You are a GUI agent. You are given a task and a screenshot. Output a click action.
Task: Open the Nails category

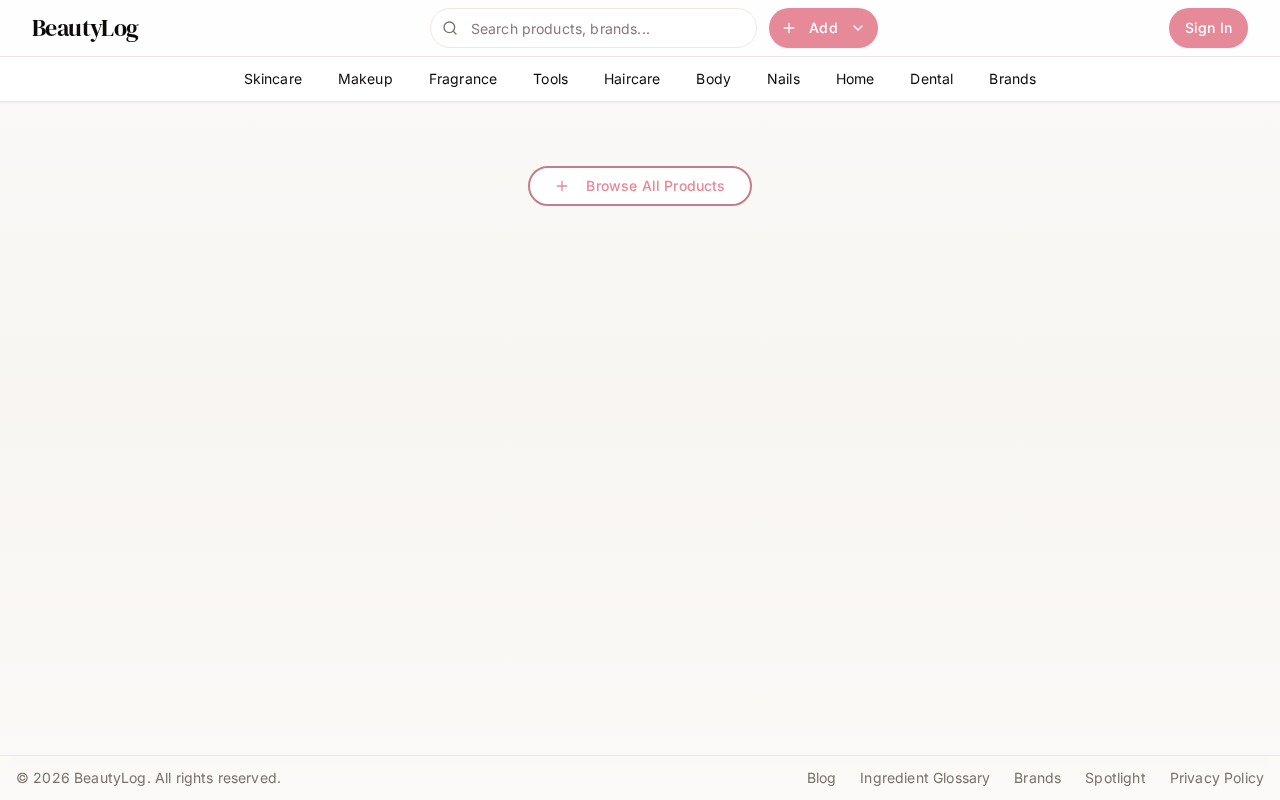pos(783,79)
